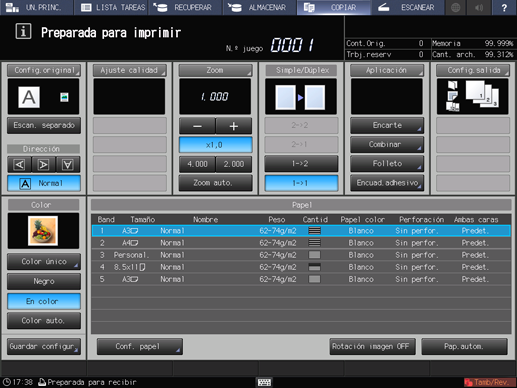The width and height of the screenshot is (517, 388).
Task: Open help with question mark icon
Action: pos(504,7)
